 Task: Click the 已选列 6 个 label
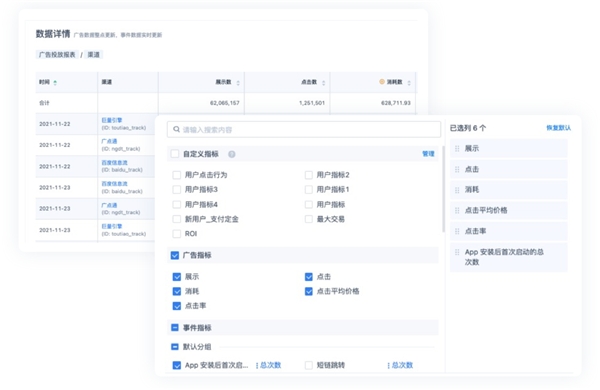click(x=468, y=128)
